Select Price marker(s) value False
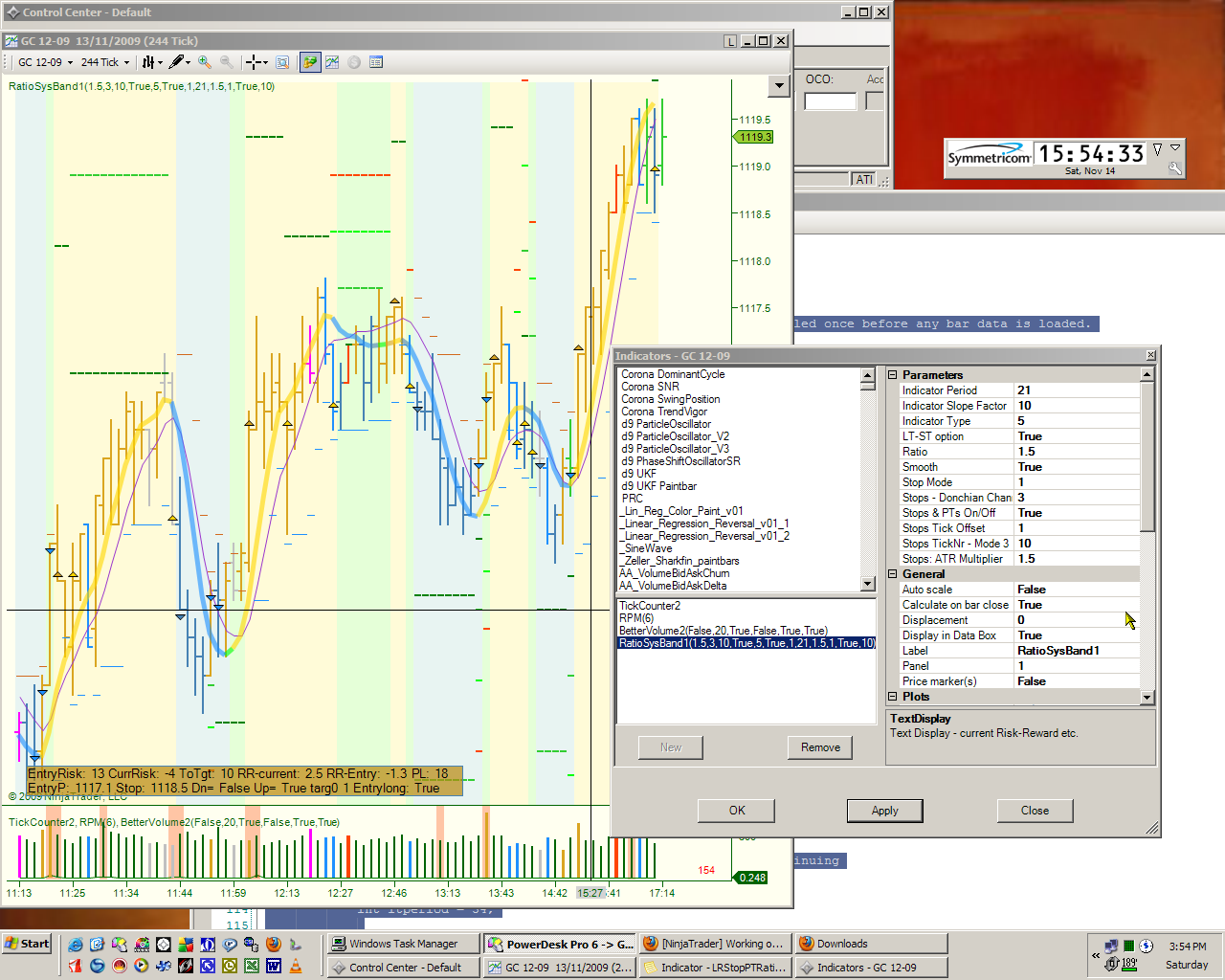 (1077, 681)
